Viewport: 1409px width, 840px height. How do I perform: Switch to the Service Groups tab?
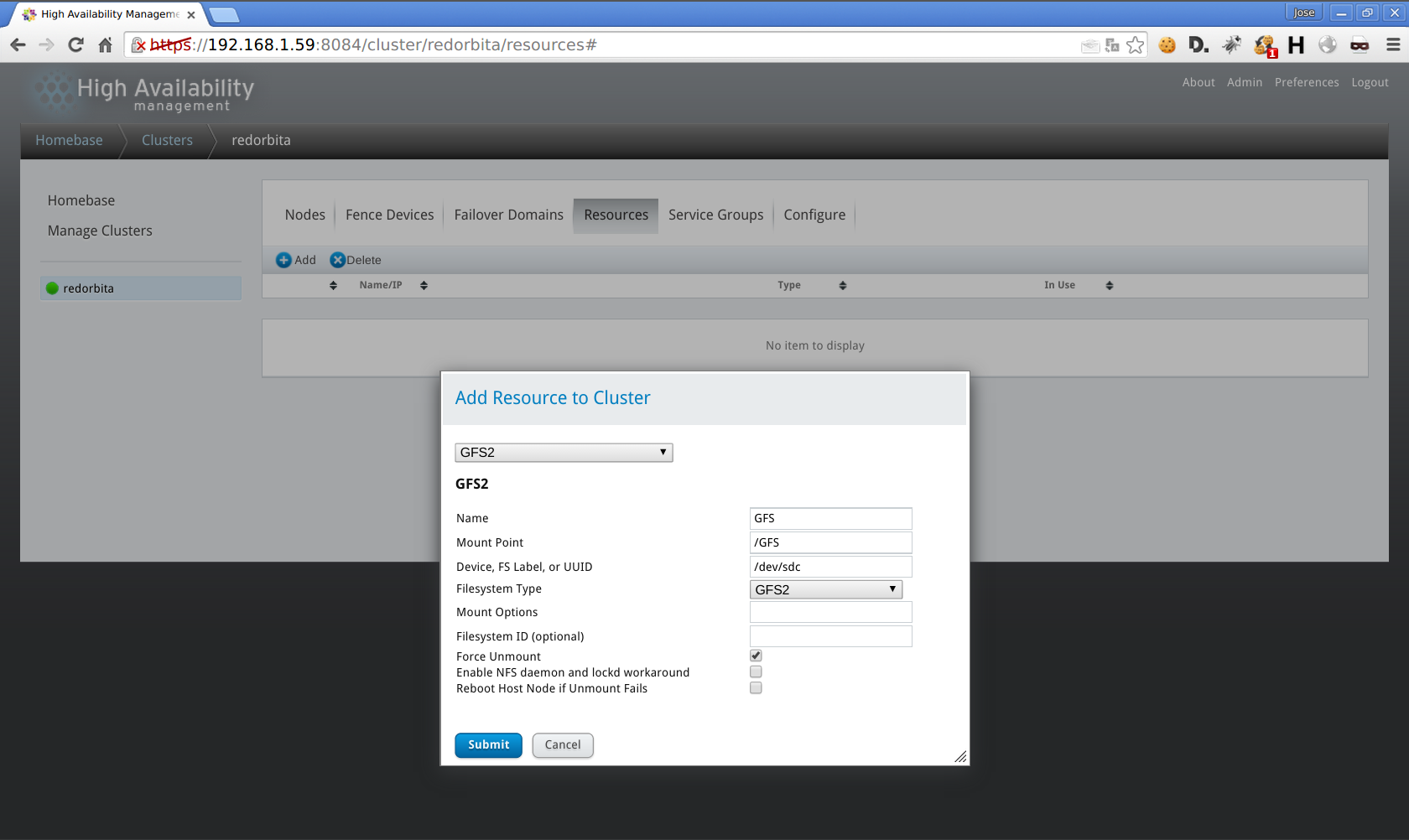pyautogui.click(x=715, y=215)
